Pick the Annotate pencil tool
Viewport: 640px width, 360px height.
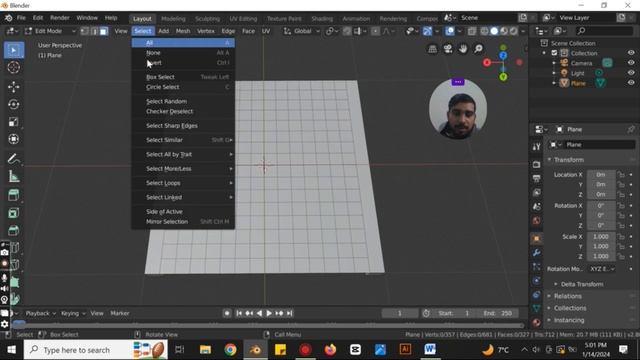14,158
